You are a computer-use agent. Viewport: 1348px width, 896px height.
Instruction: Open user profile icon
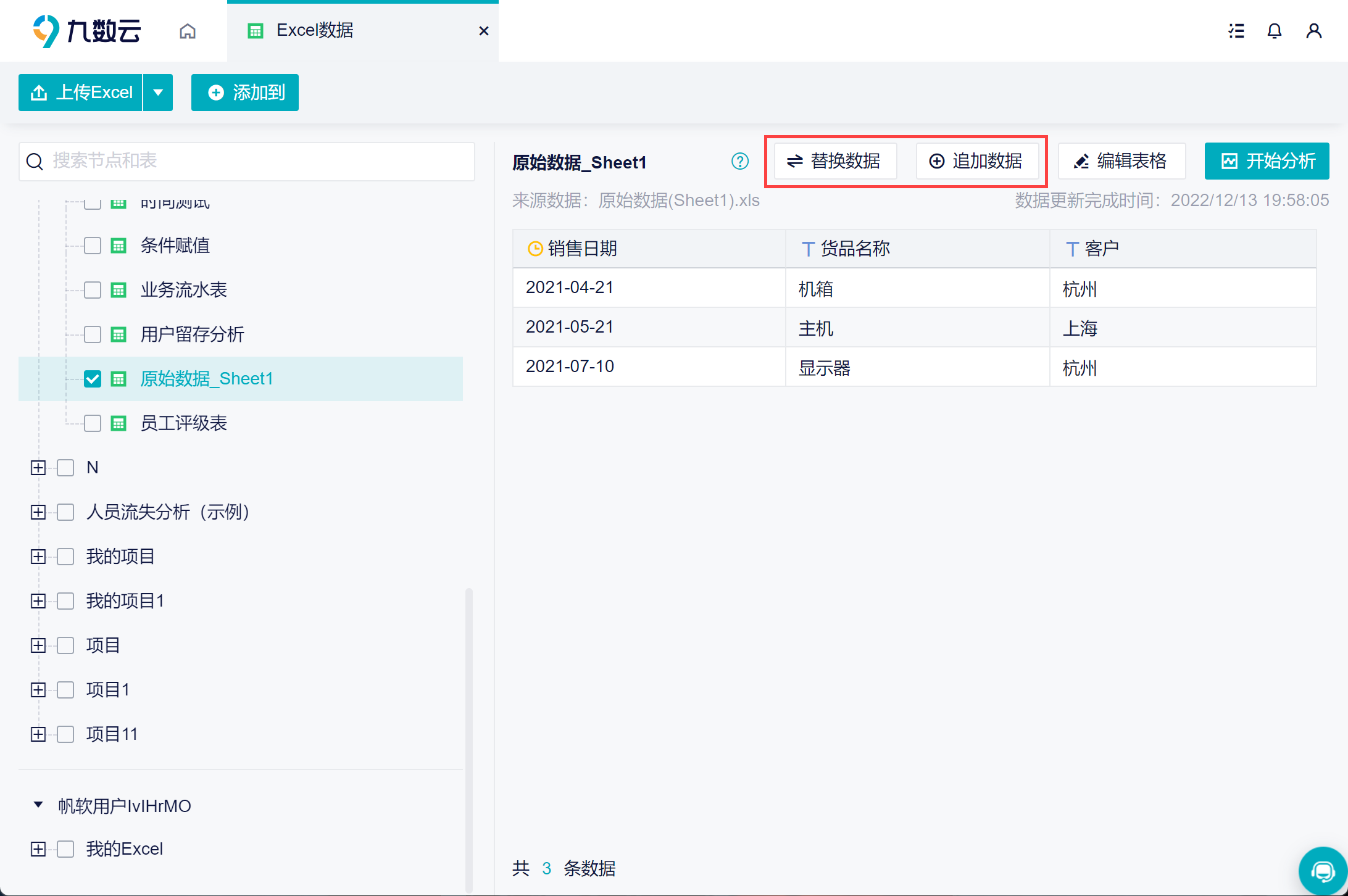(1313, 31)
